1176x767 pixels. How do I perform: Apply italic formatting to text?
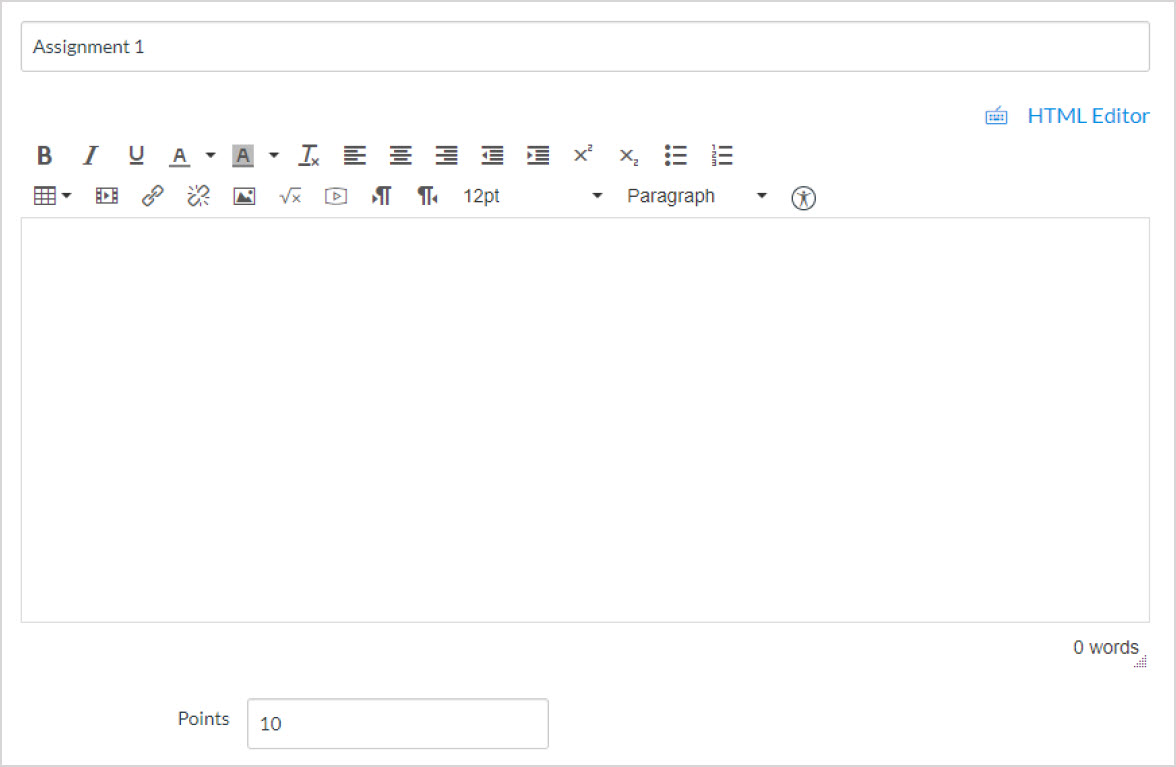(x=90, y=156)
